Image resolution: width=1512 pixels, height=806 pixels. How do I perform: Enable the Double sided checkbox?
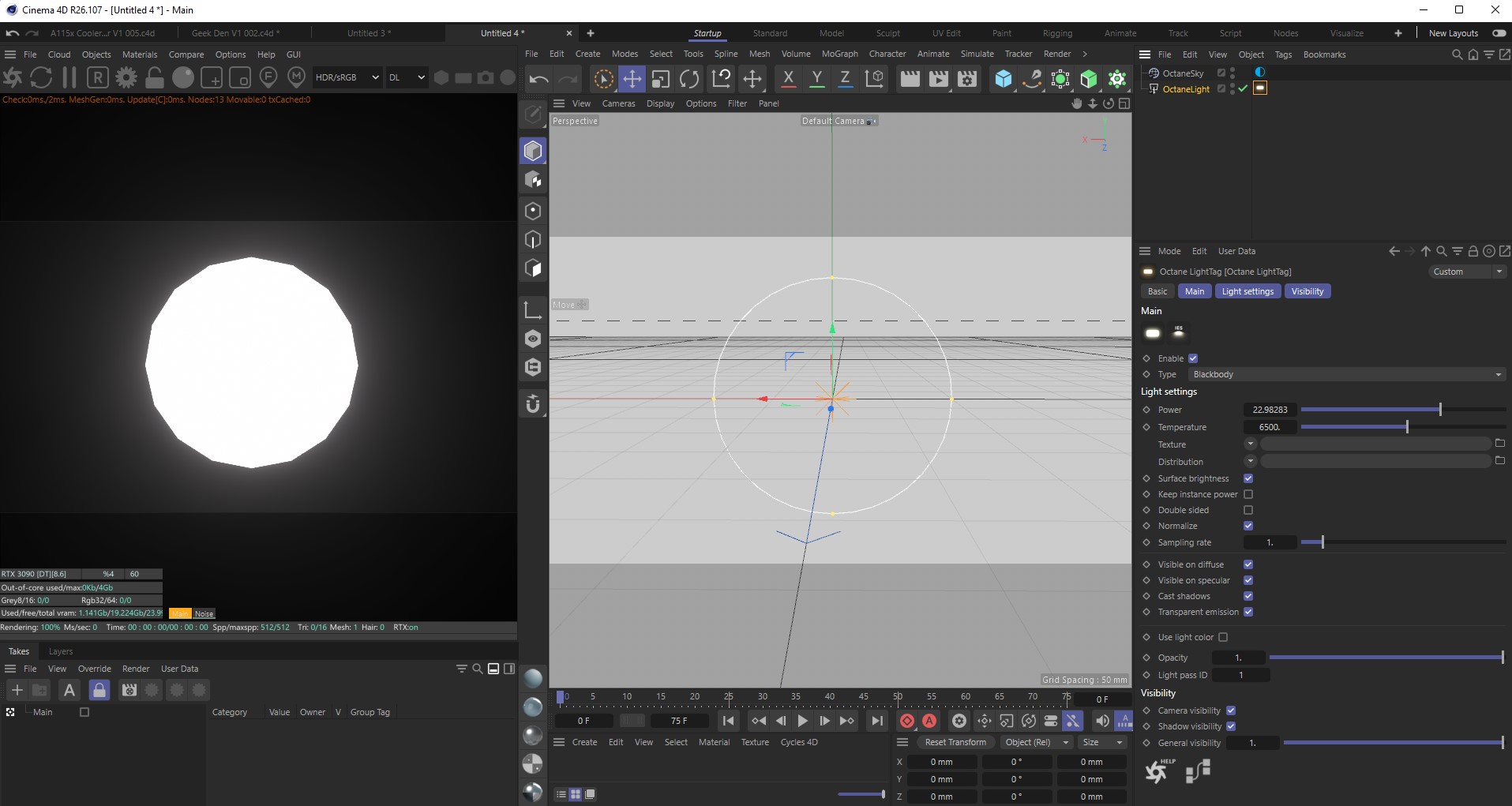pyautogui.click(x=1248, y=510)
